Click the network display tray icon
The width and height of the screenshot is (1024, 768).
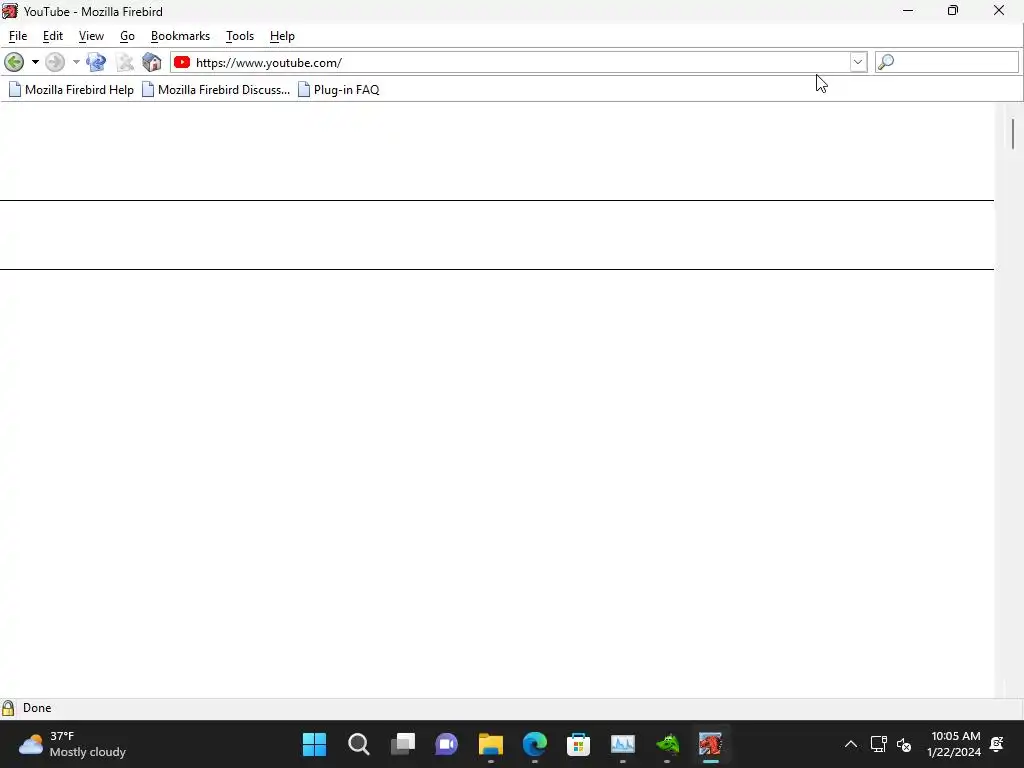879,744
